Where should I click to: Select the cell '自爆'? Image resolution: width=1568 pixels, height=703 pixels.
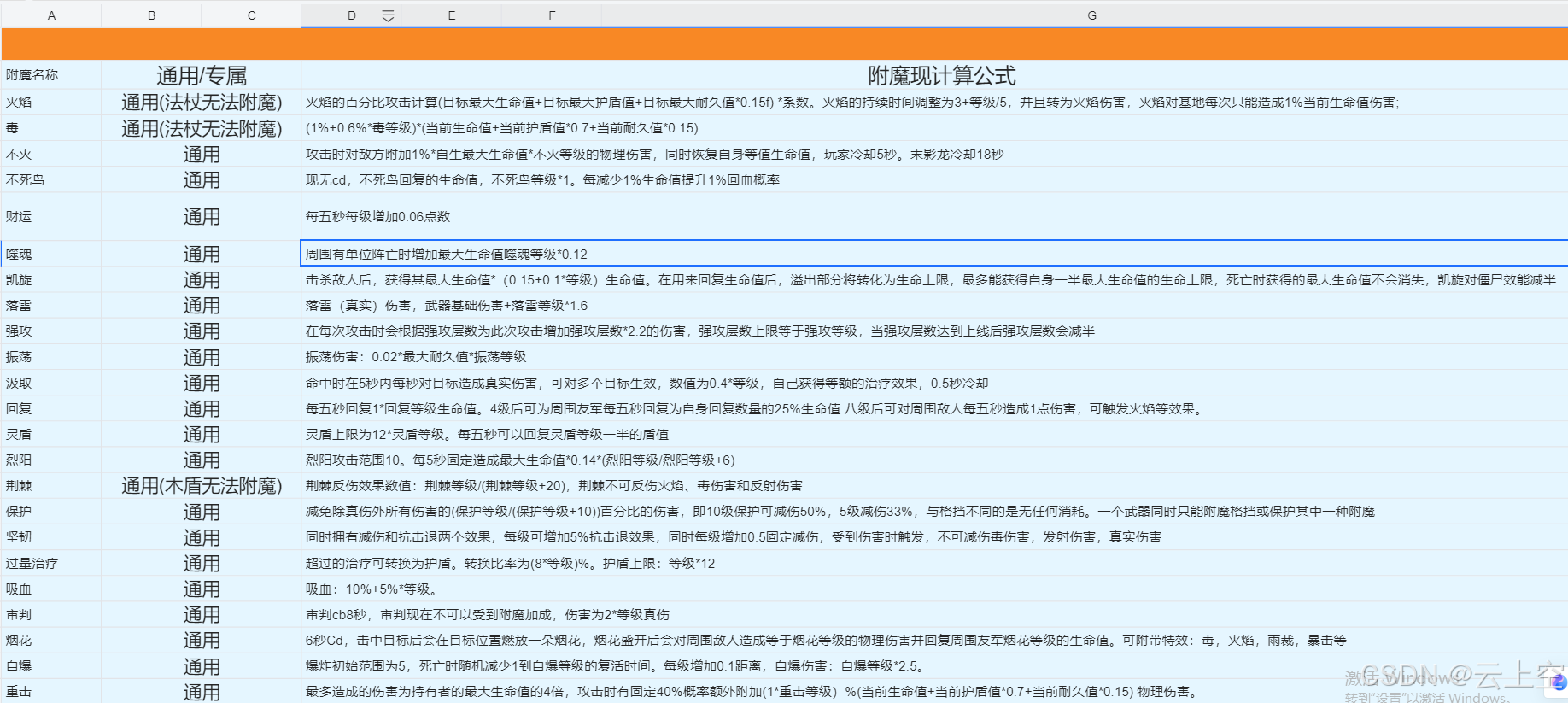coord(51,665)
